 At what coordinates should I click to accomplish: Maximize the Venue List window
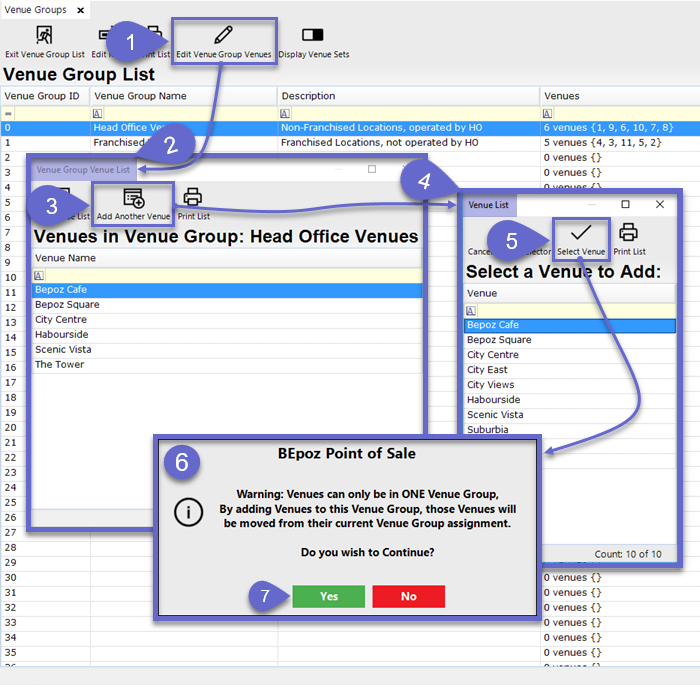point(625,204)
